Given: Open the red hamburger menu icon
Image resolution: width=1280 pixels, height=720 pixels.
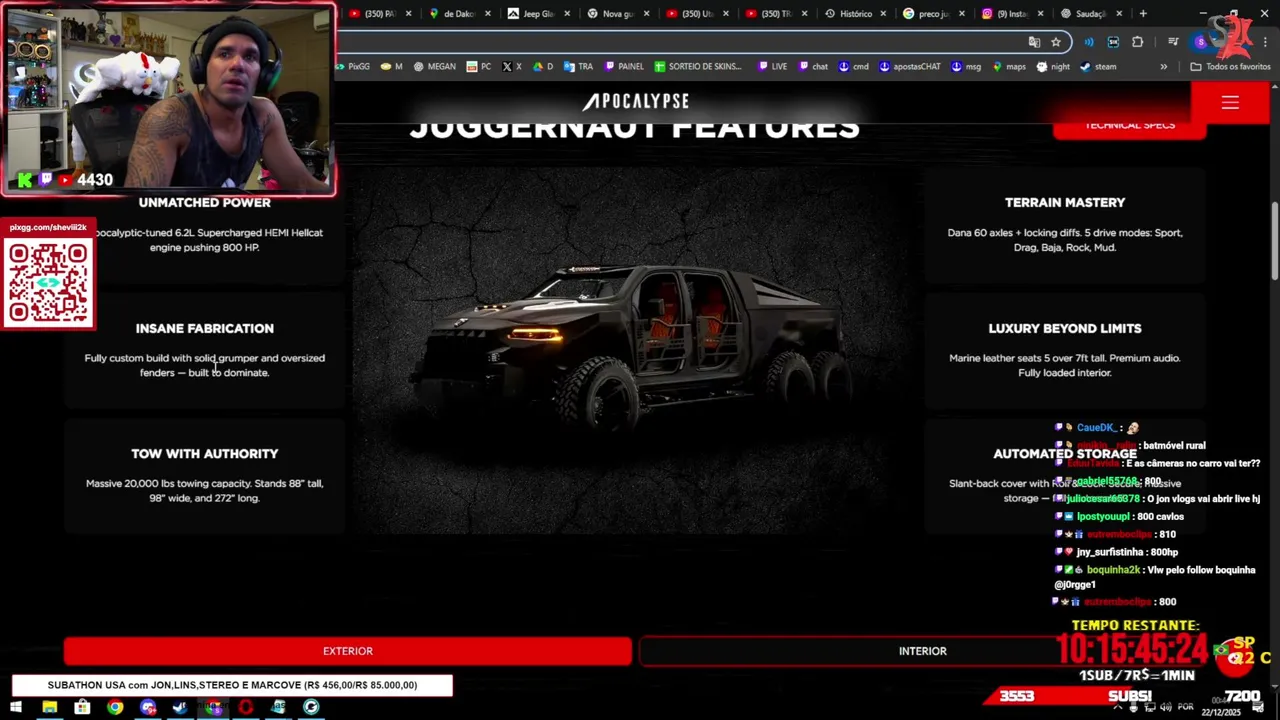Looking at the screenshot, I should (x=1230, y=103).
